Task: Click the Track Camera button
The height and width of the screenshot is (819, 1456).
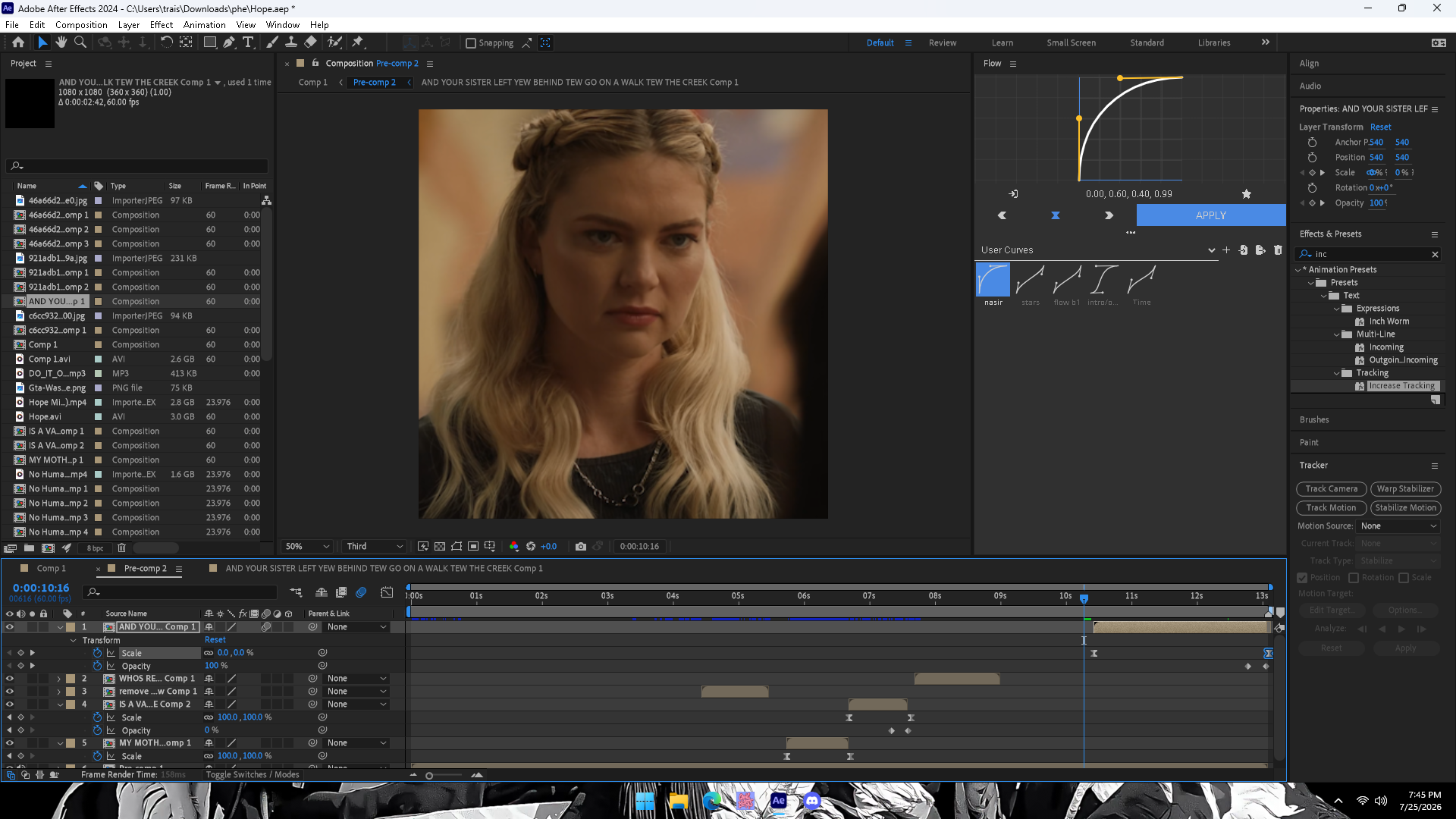Action: coord(1332,489)
